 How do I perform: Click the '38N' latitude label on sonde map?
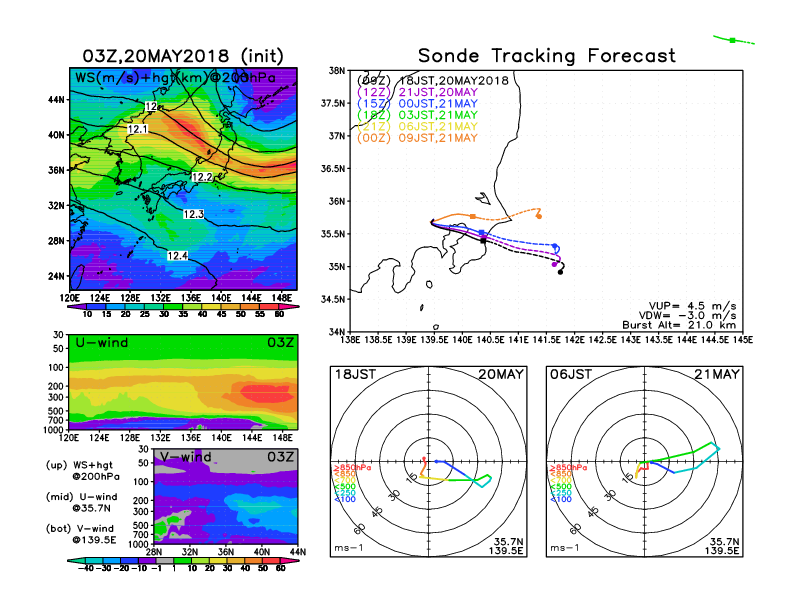pyautogui.click(x=337, y=71)
